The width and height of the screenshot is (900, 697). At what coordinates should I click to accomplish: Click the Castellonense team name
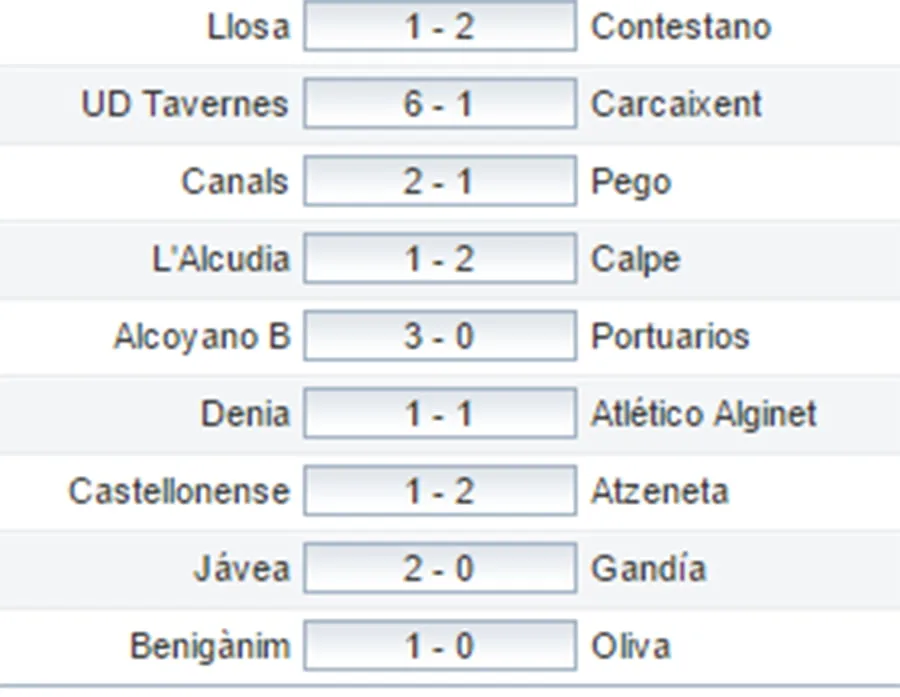[179, 491]
